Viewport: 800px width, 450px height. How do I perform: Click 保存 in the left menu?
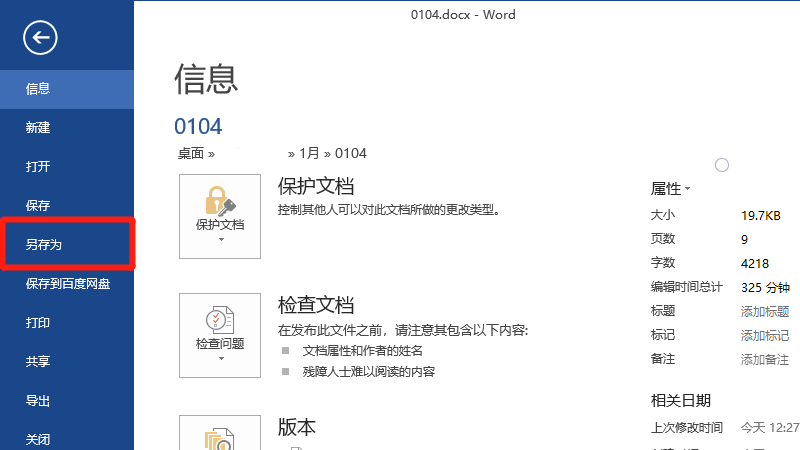(38, 206)
